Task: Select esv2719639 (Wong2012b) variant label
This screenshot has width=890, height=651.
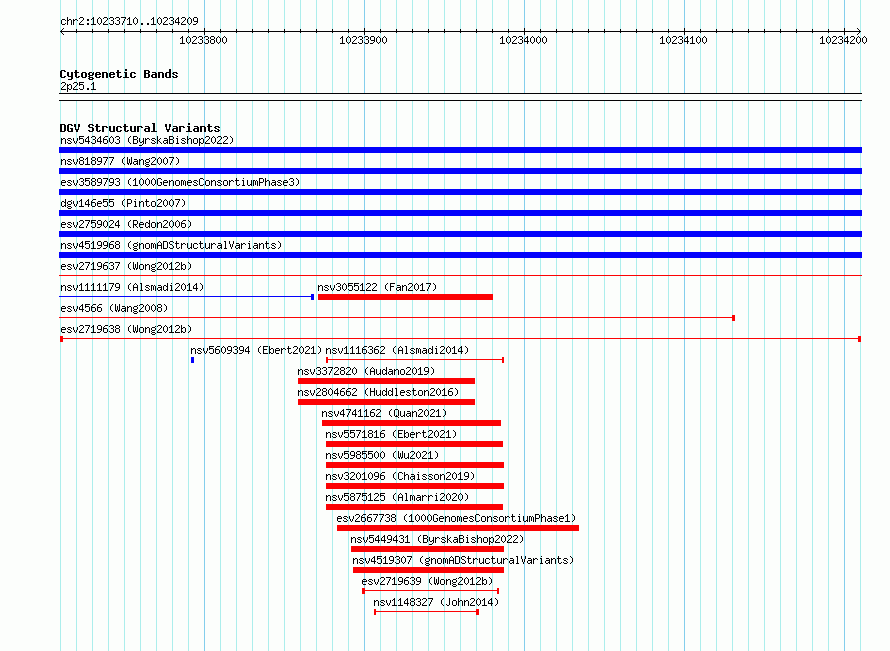Action: coord(427,581)
